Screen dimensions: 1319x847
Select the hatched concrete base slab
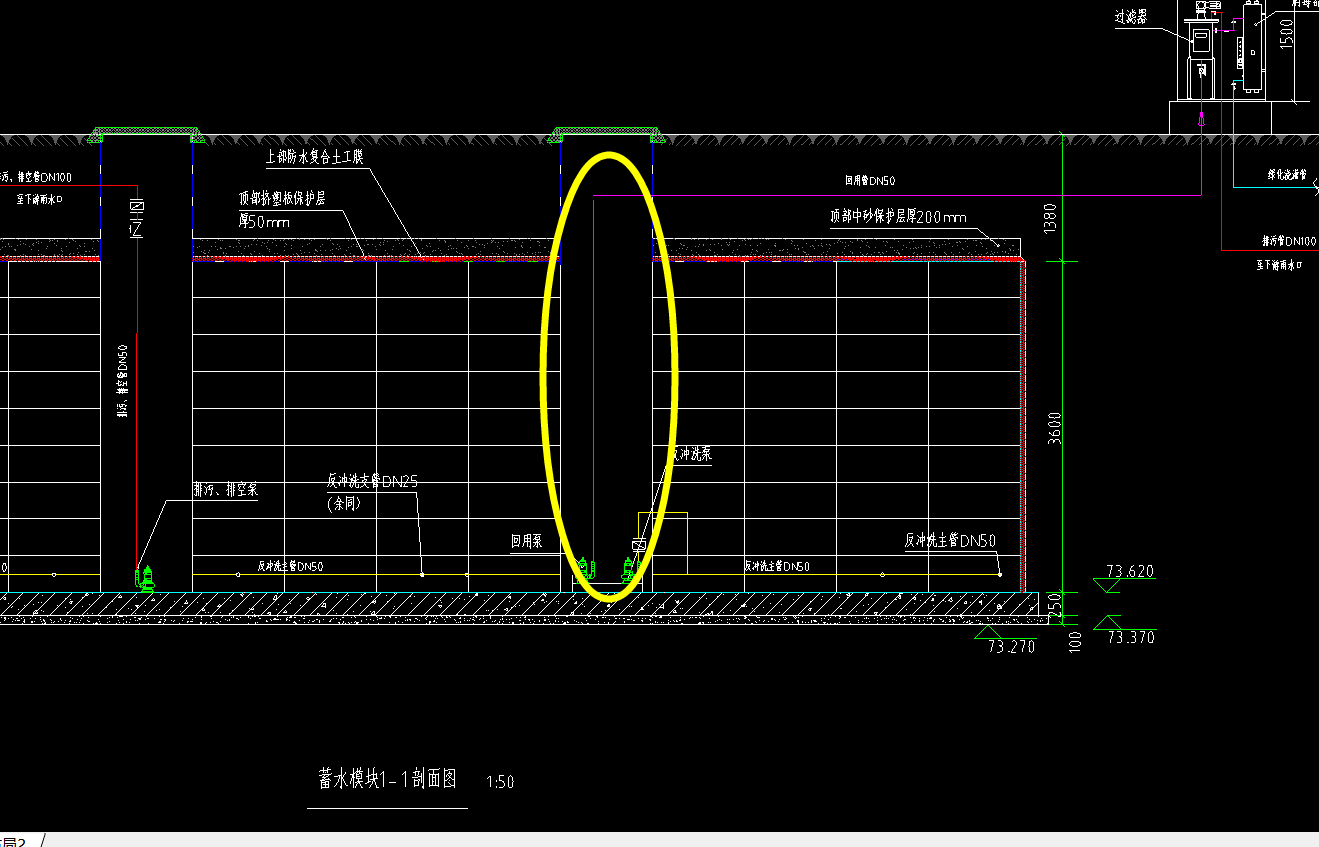pos(518,603)
